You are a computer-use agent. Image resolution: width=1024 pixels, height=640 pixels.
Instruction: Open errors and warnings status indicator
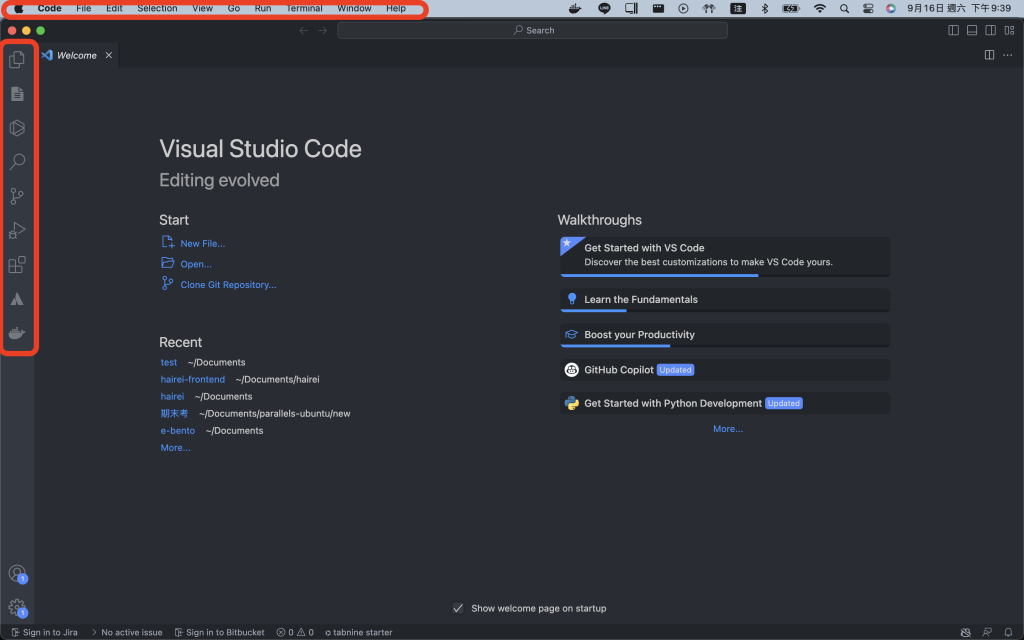click(x=295, y=632)
